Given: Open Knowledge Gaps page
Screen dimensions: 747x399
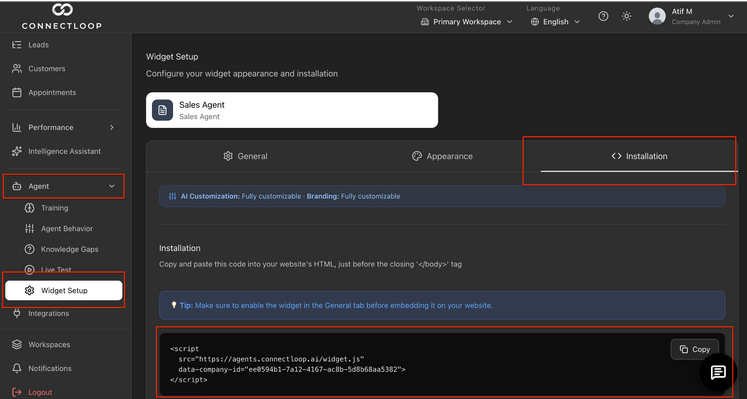Looking at the screenshot, I should click(x=70, y=249).
